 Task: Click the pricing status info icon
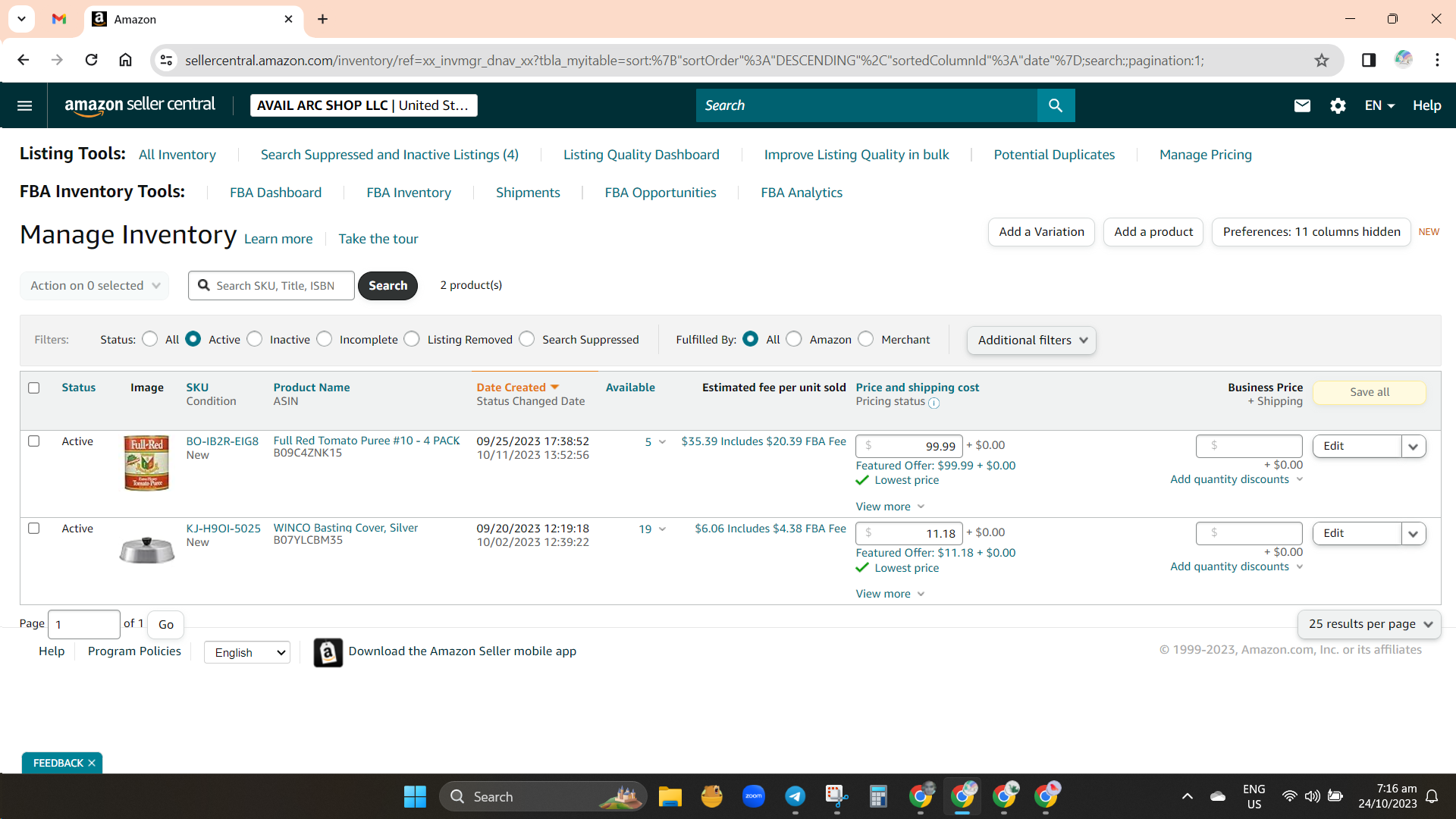pyautogui.click(x=934, y=403)
